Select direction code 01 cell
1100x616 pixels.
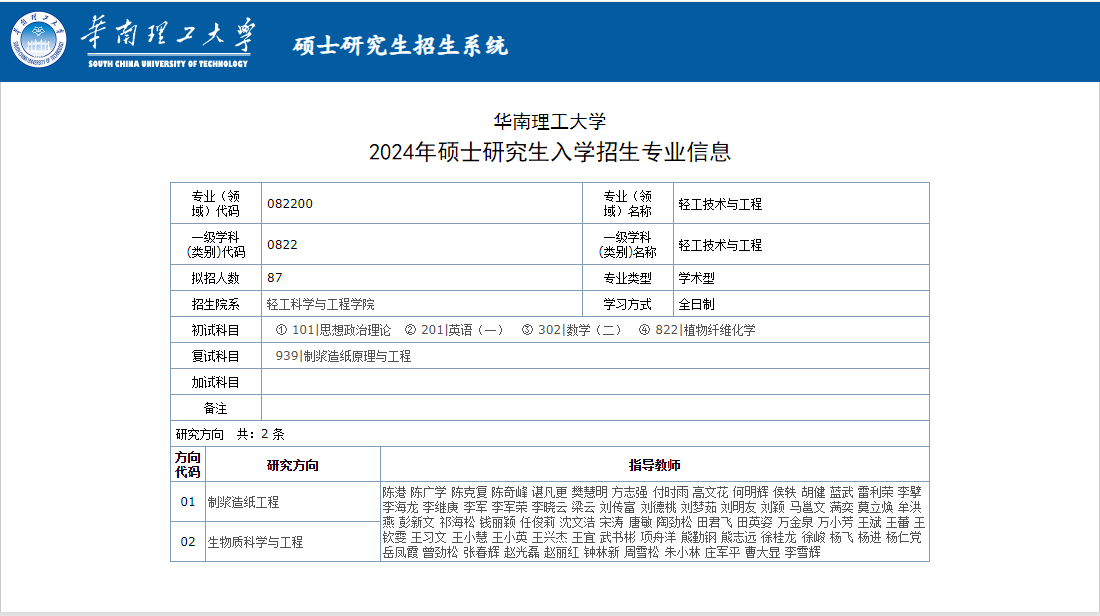coord(187,502)
